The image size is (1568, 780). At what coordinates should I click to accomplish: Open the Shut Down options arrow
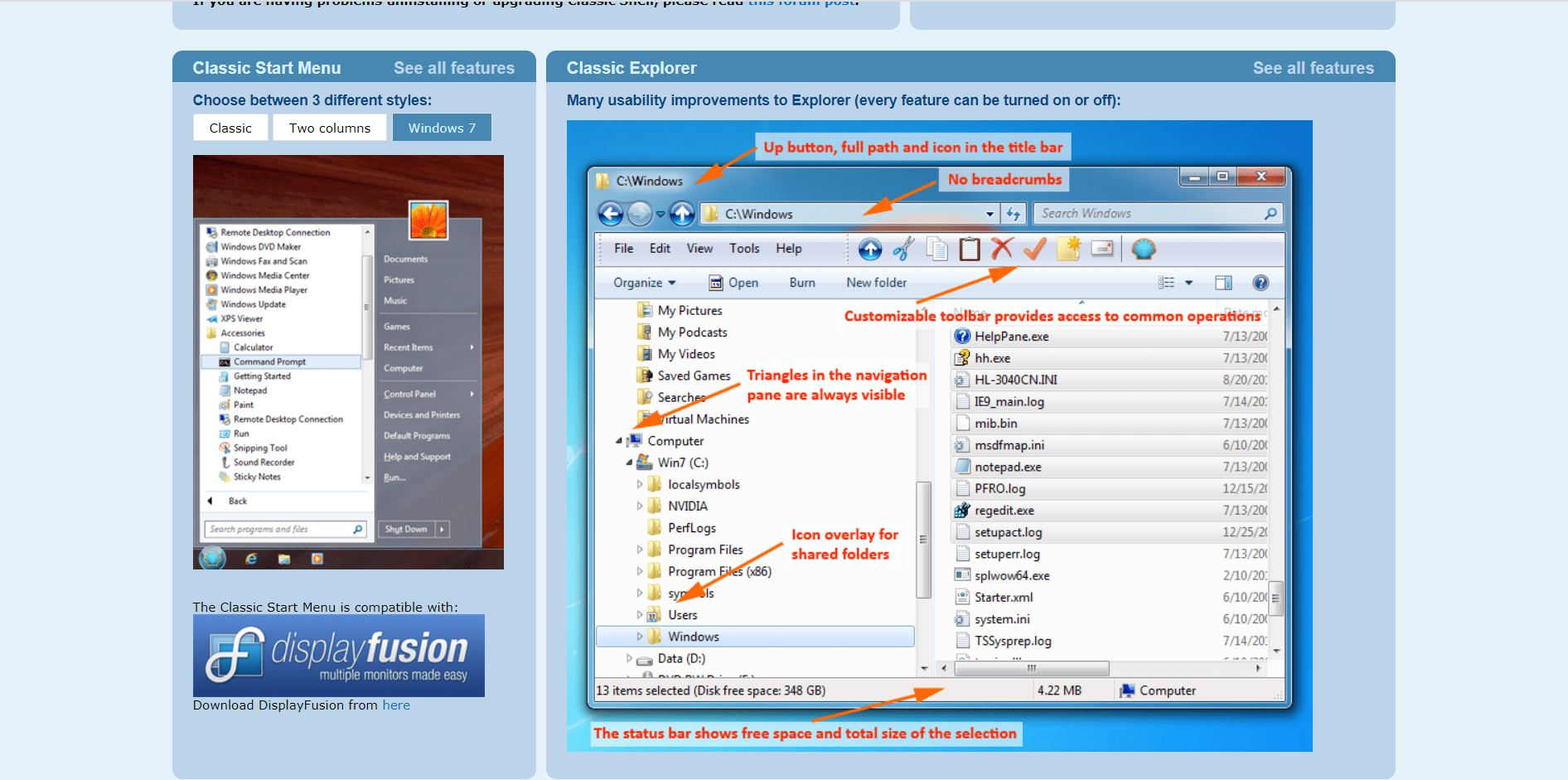442,529
